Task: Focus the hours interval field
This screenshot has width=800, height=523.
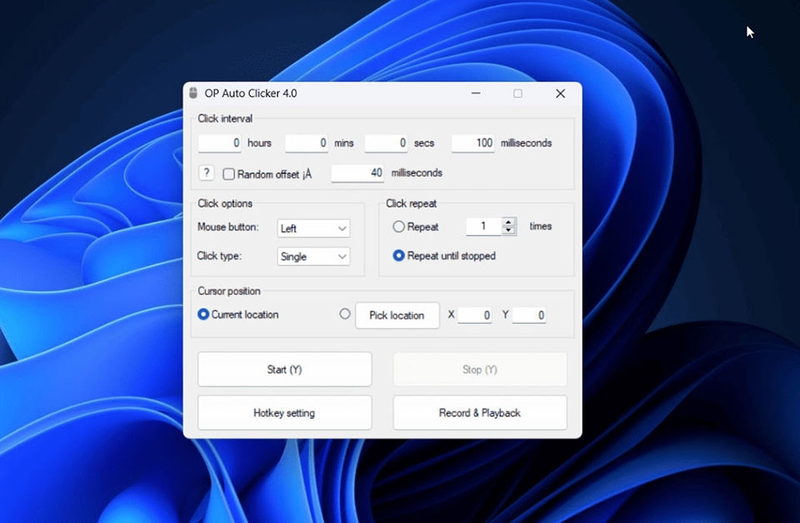Action: [219, 143]
